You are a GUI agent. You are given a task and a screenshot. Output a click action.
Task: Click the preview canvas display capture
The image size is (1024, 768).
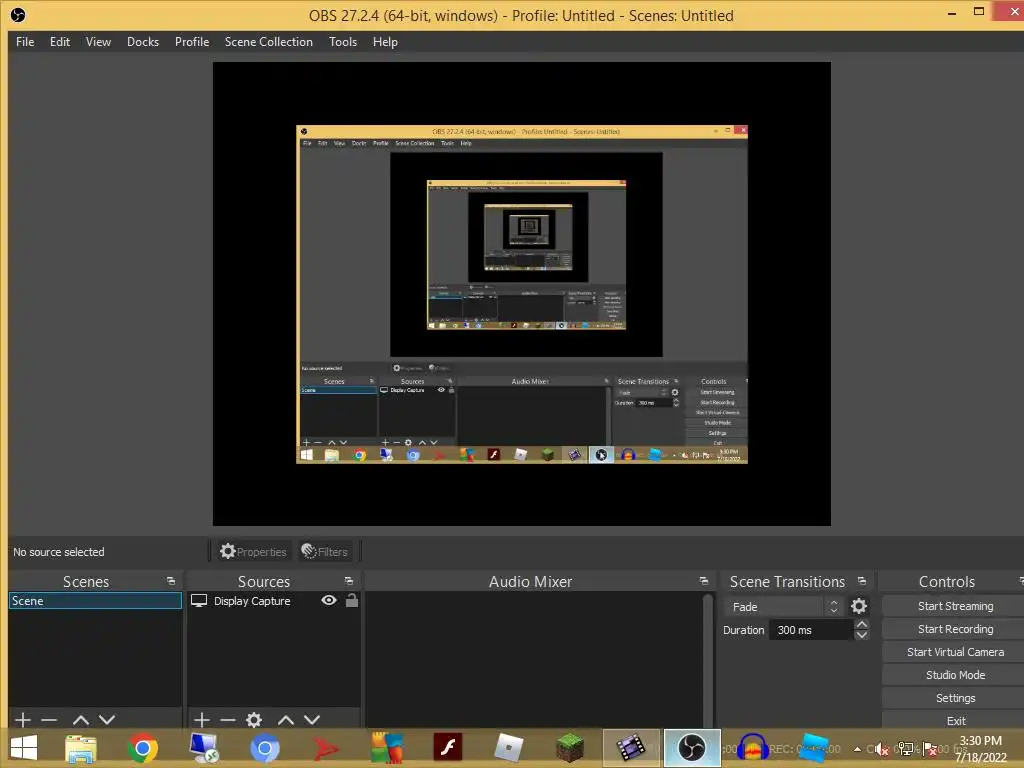click(x=521, y=294)
